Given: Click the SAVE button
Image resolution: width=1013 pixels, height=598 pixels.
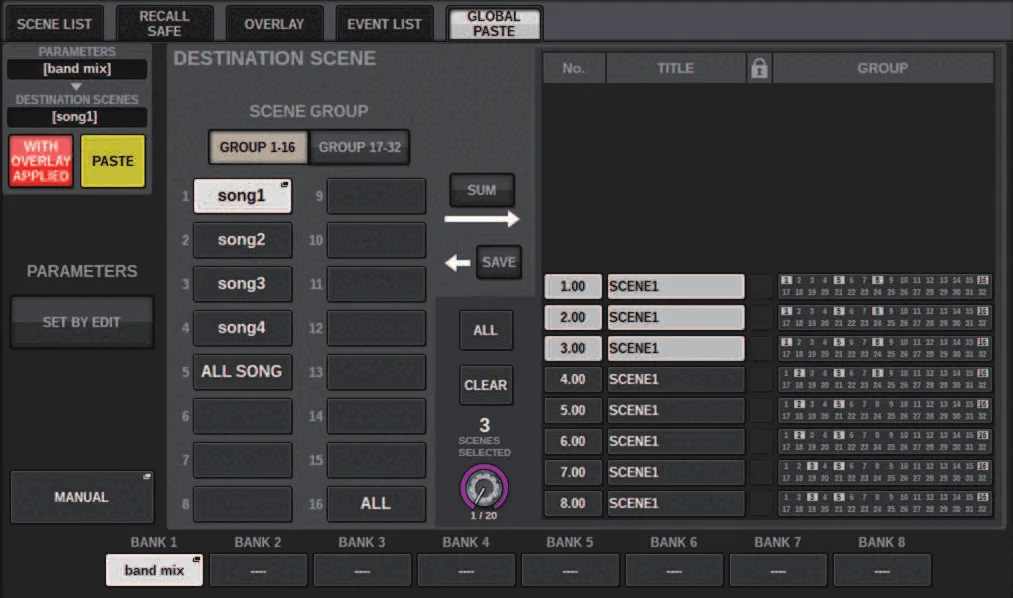Looking at the screenshot, I should pyautogui.click(x=499, y=262).
